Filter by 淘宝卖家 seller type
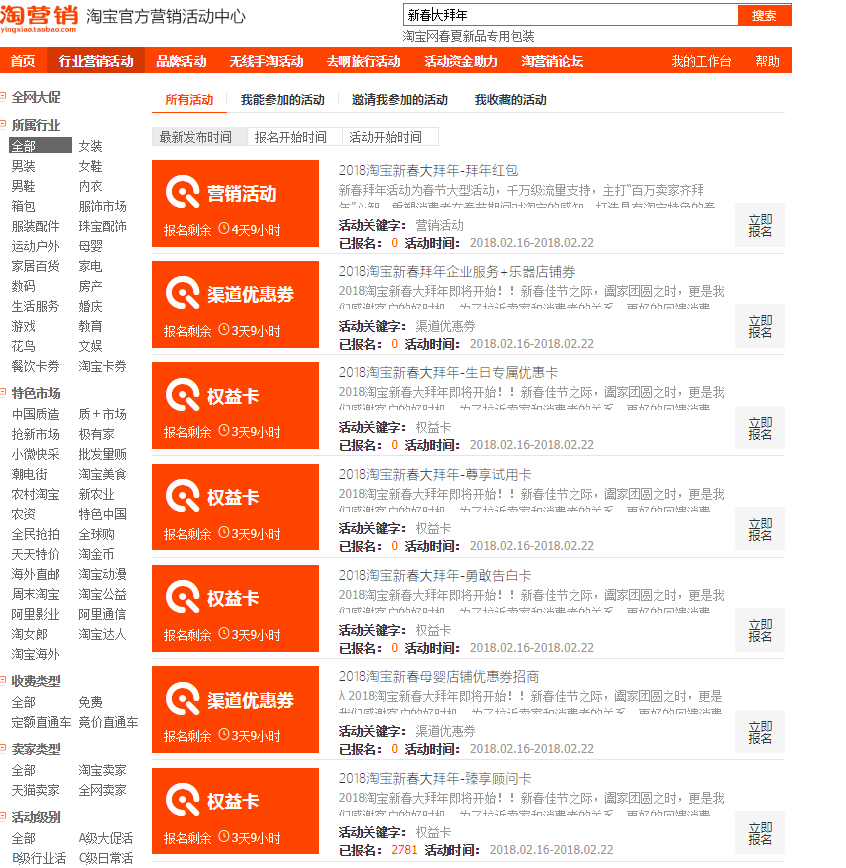 (x=102, y=770)
